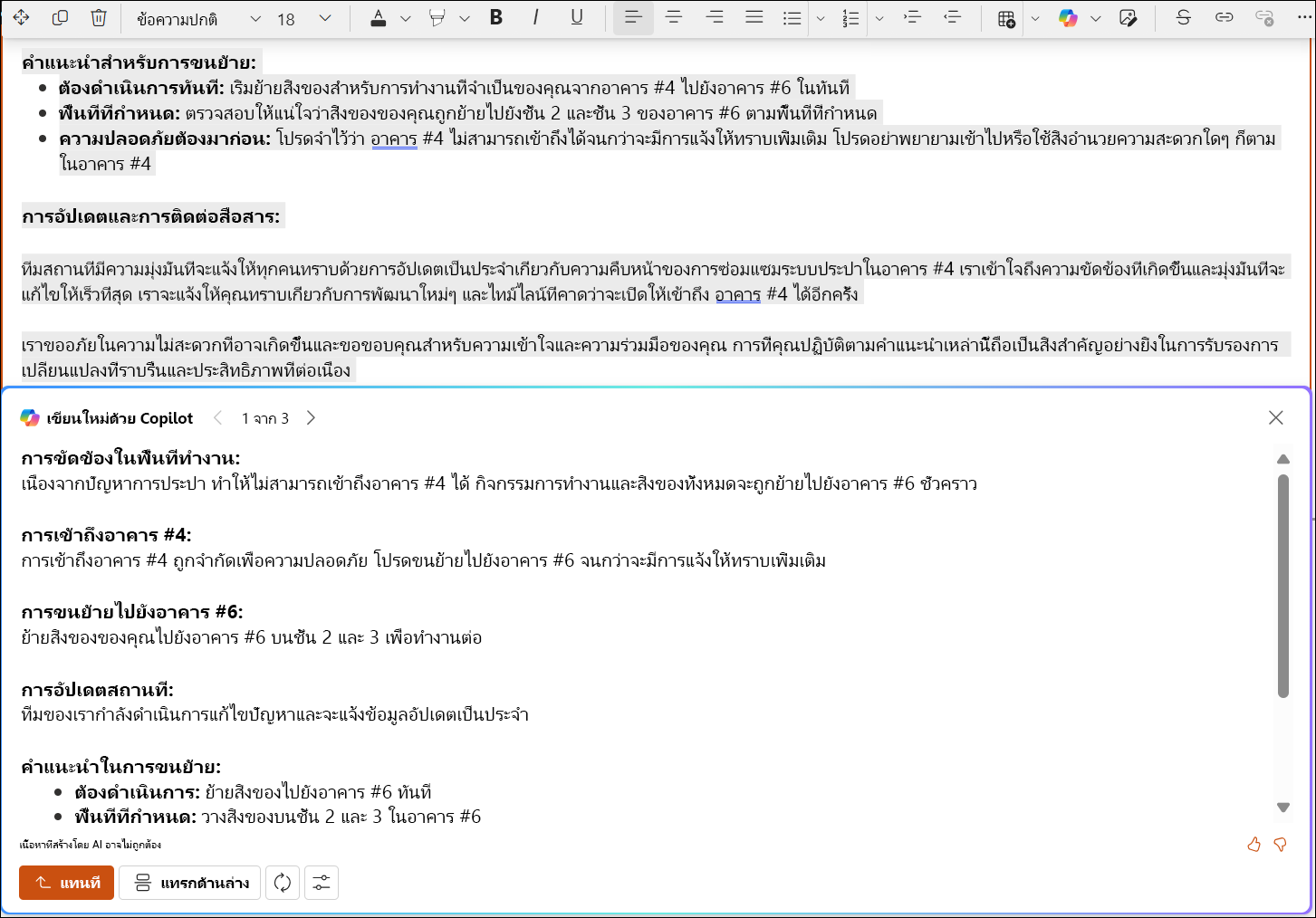Toggle numbered list
The image size is (1316, 918).
pos(850,18)
